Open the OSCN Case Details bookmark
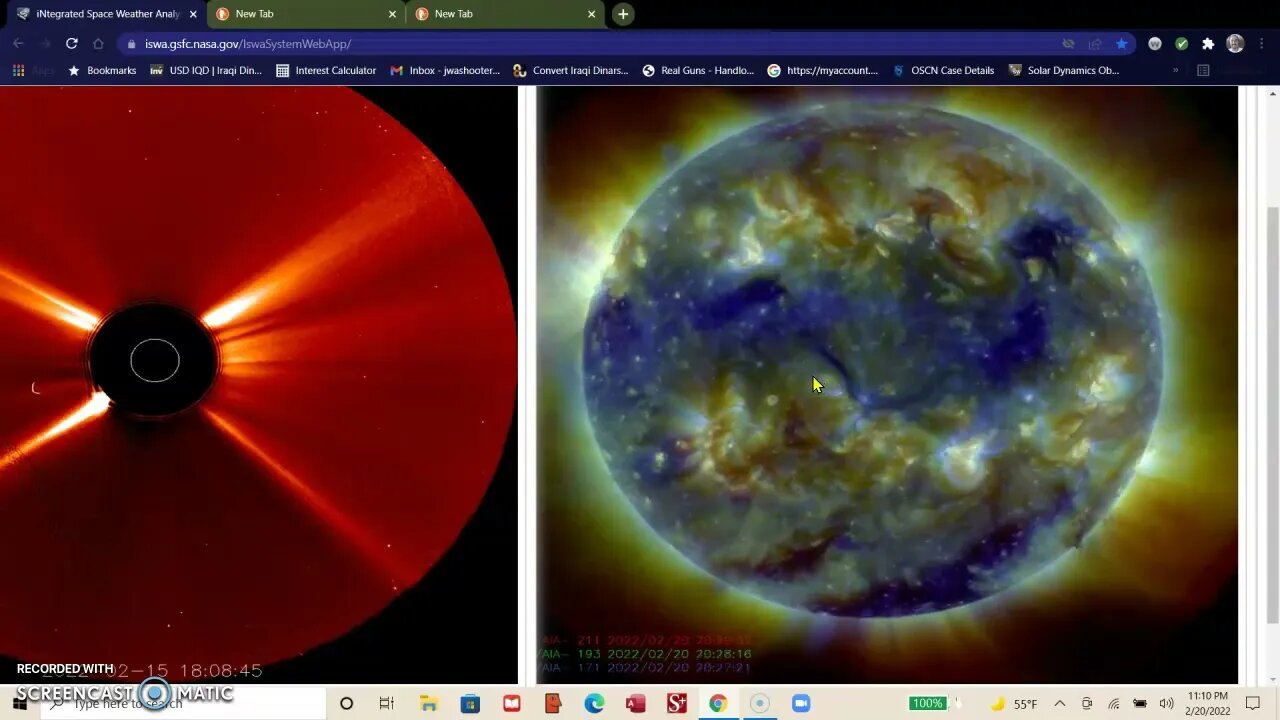Image resolution: width=1280 pixels, height=720 pixels. click(943, 70)
